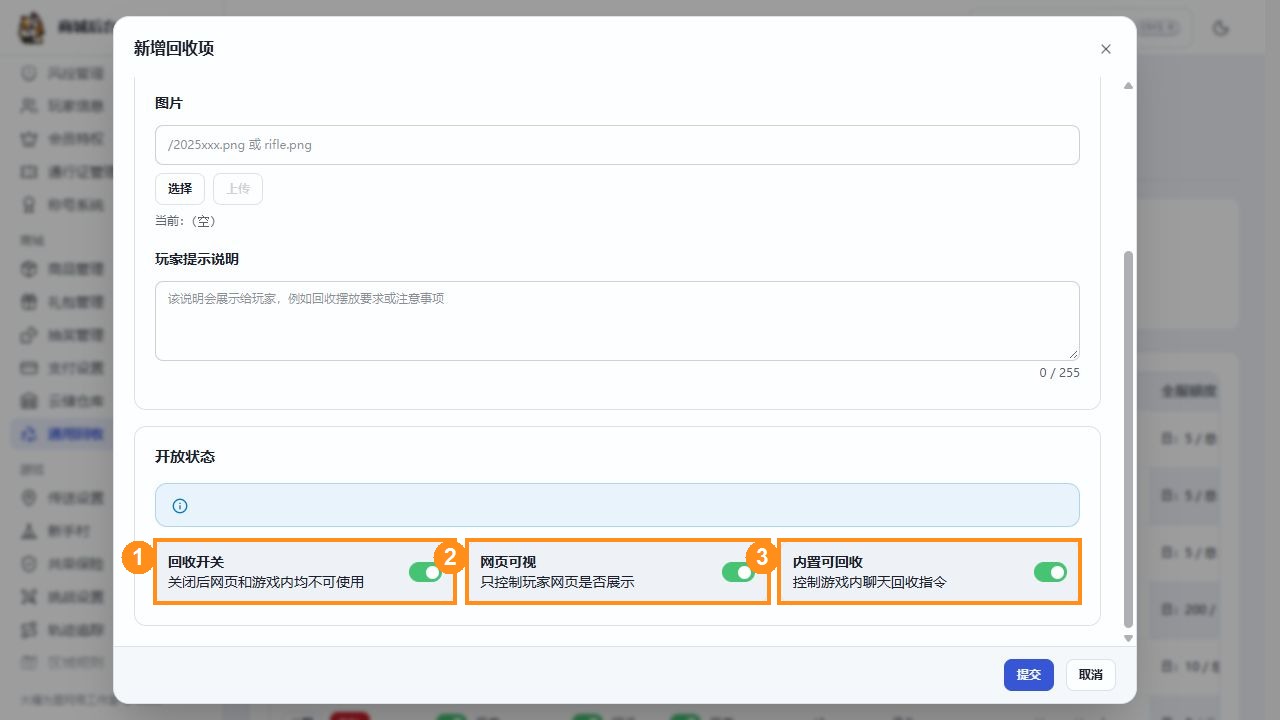The width and height of the screenshot is (1280, 720).
Task: Click the 商品管理 icon in the background sidebar
Action: pyautogui.click(x=29, y=268)
